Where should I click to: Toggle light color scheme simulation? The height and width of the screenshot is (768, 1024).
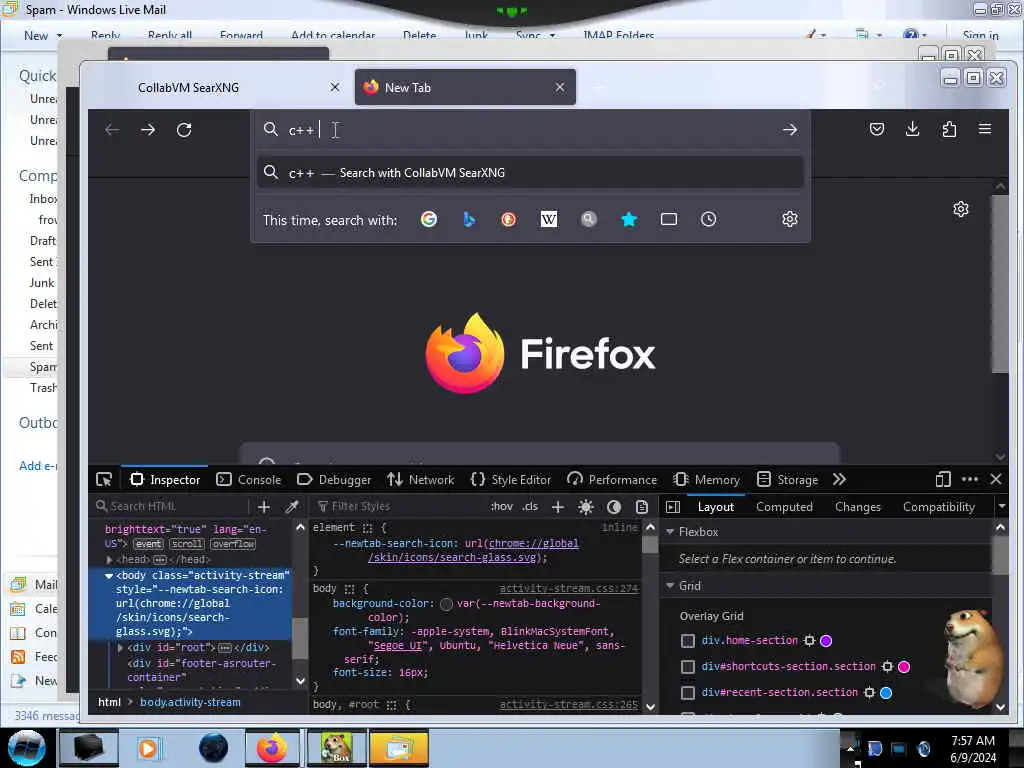[x=586, y=507]
